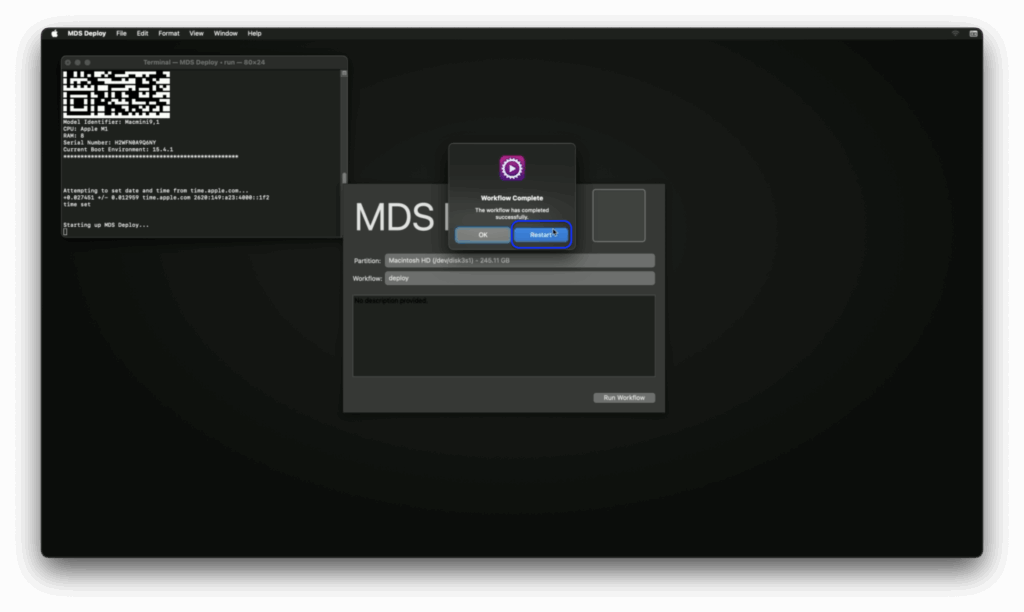Open the File menu

click(121, 33)
